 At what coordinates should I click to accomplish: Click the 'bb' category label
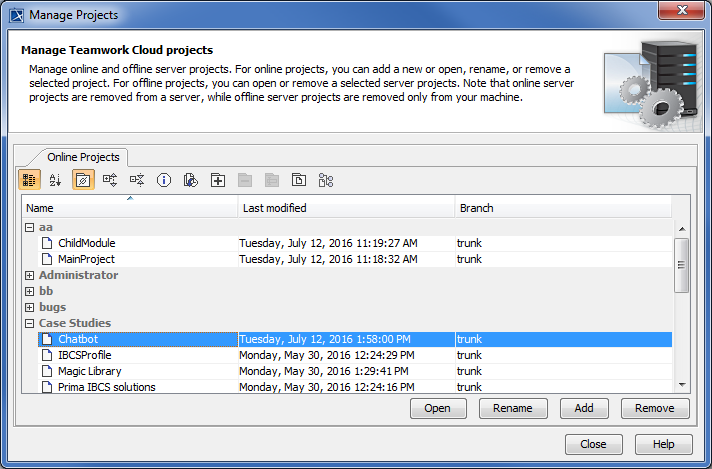46,291
